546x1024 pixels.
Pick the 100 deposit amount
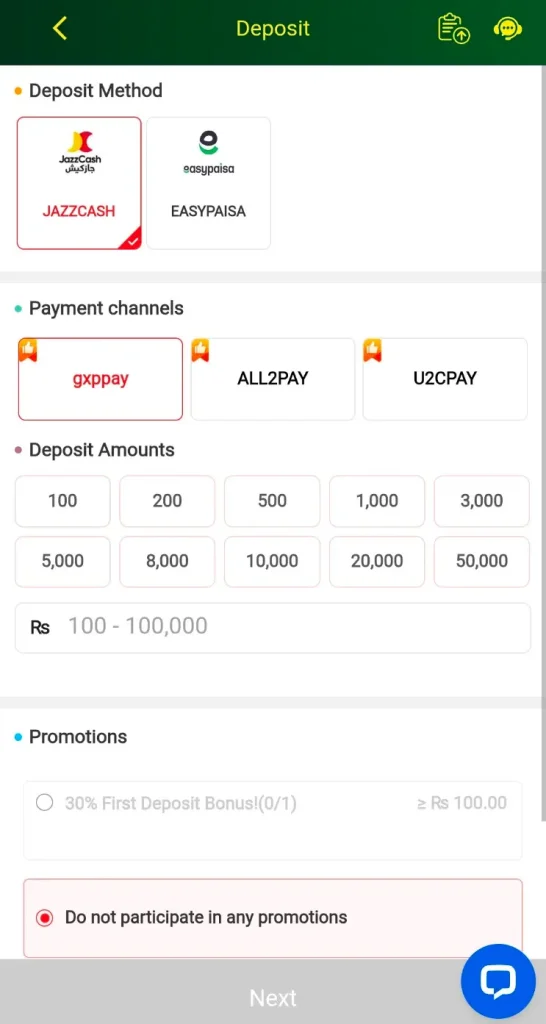point(63,501)
